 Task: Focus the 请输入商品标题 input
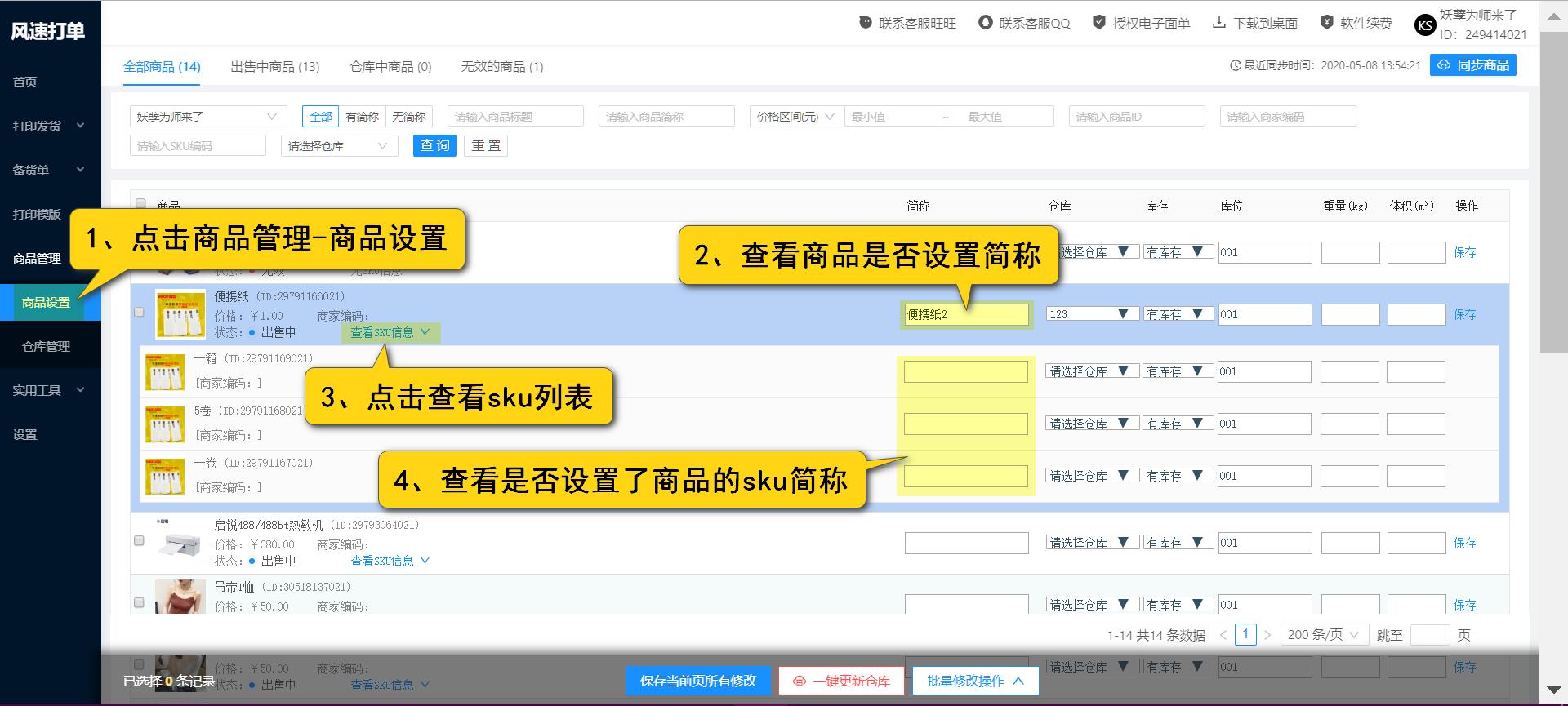515,117
